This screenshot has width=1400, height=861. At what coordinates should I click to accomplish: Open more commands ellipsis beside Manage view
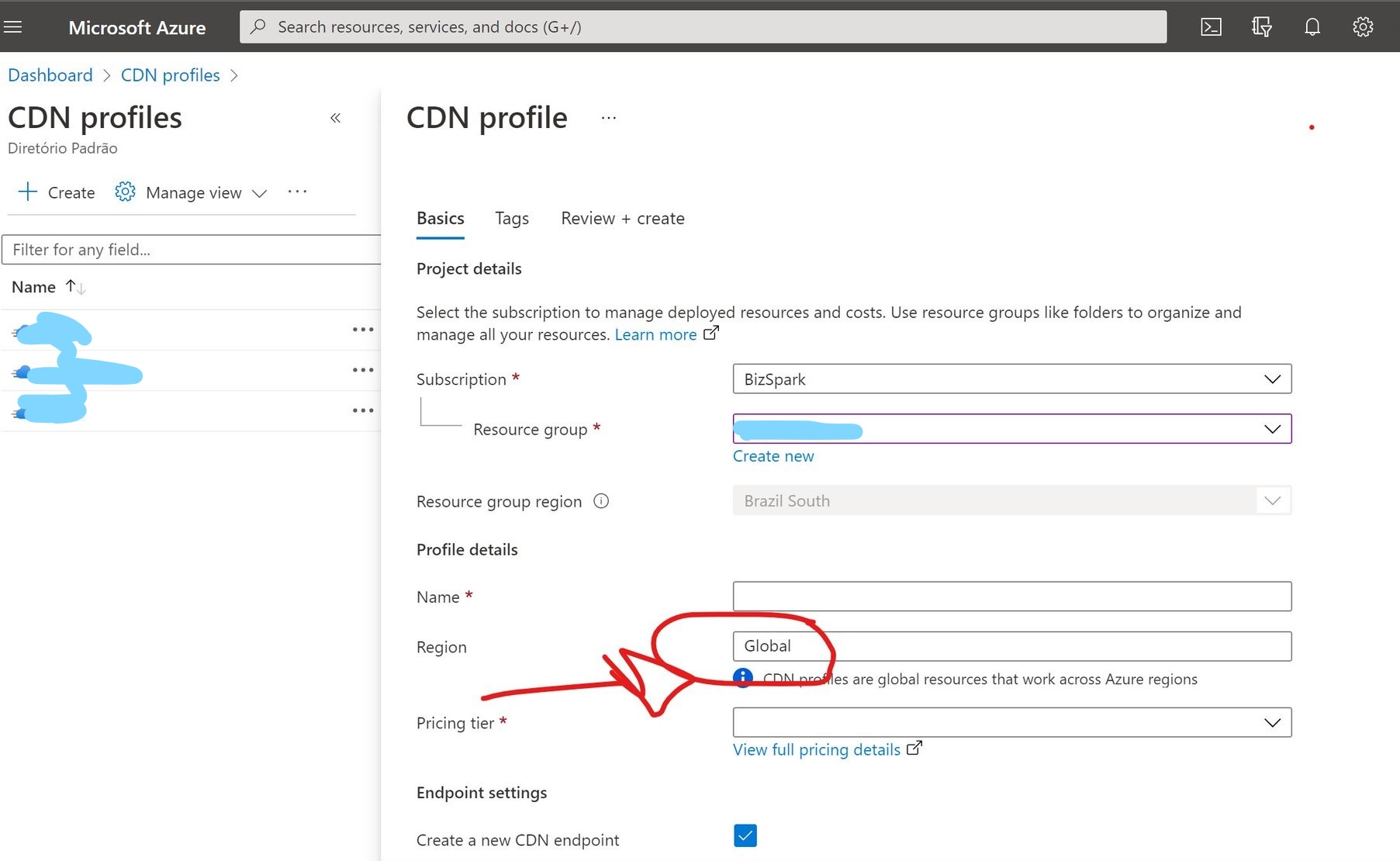coord(297,192)
